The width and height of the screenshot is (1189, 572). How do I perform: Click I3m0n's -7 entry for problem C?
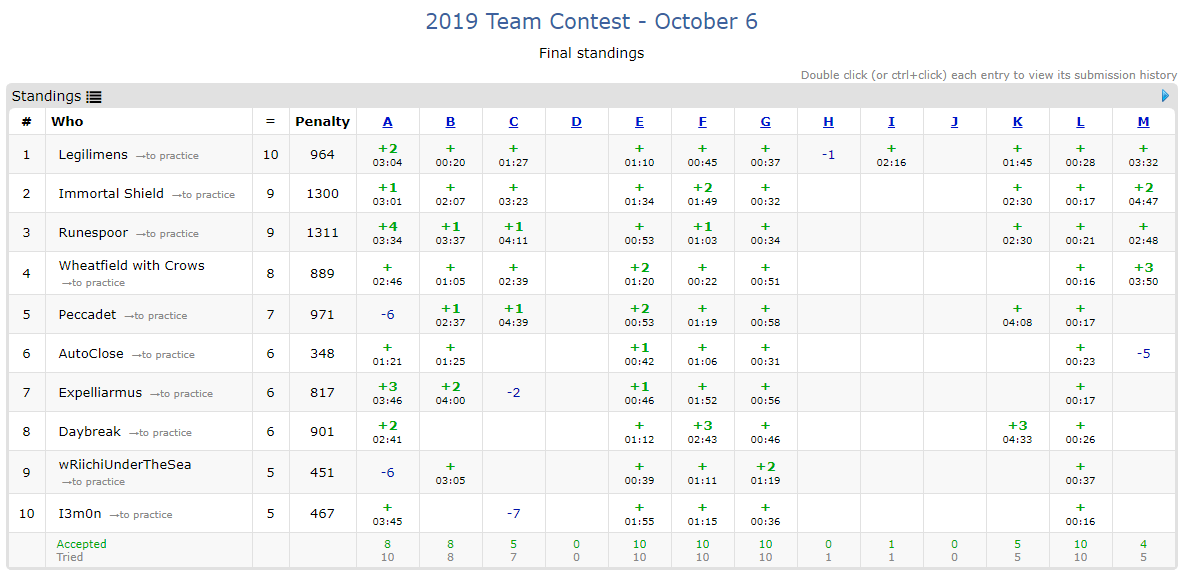click(513, 513)
